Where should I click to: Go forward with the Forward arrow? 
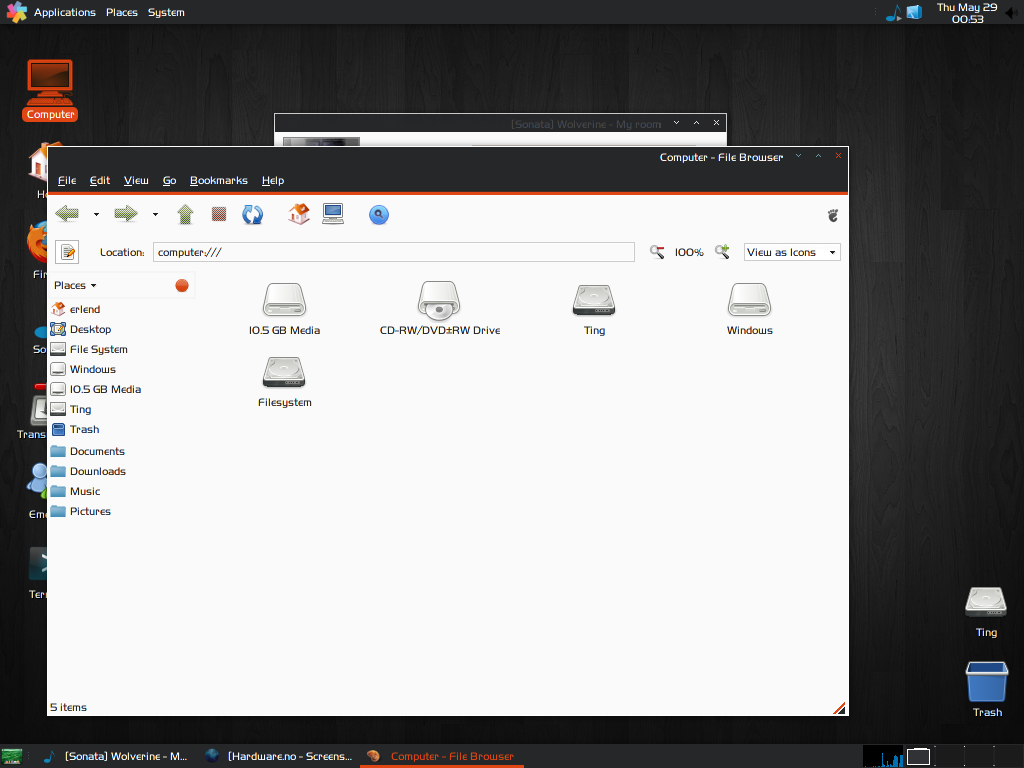click(x=126, y=214)
